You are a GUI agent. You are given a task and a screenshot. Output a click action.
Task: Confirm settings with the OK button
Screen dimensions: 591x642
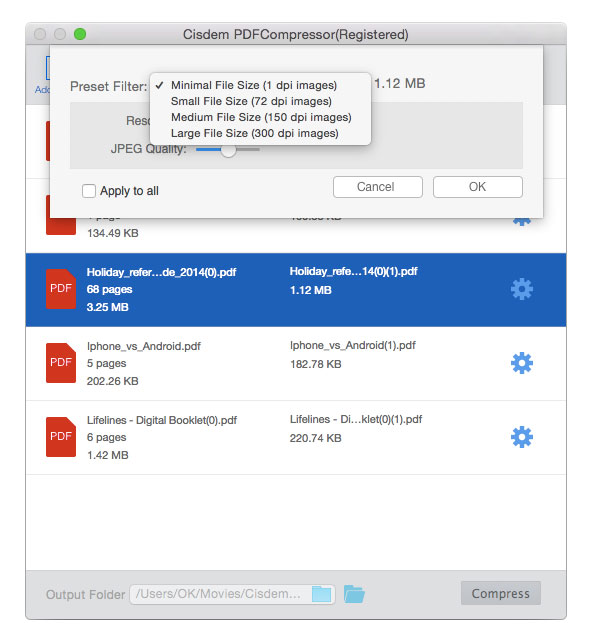tap(478, 187)
